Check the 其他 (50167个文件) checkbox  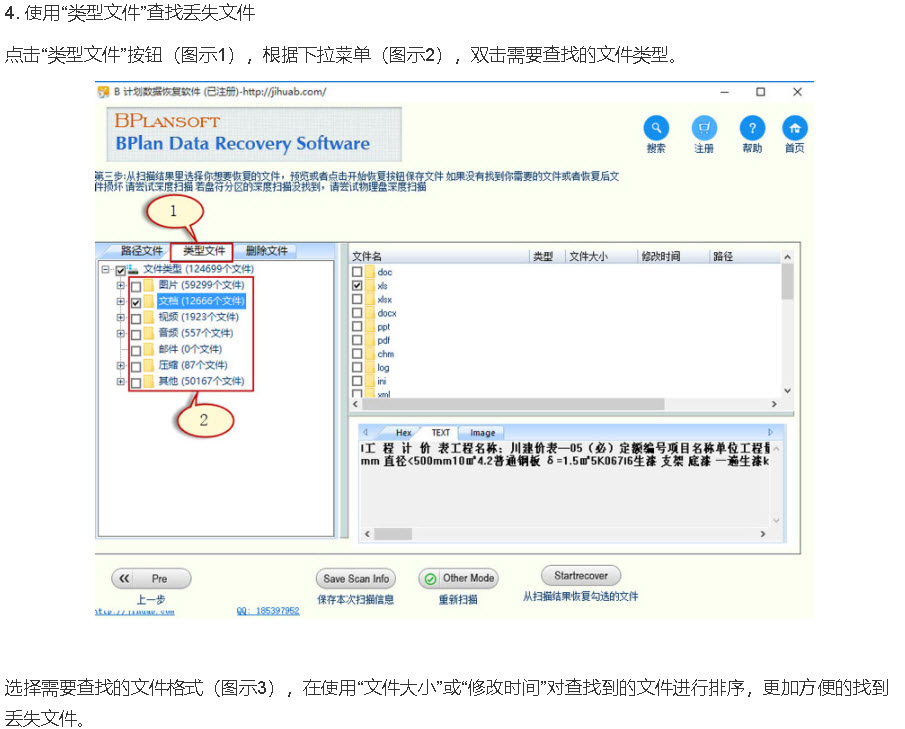pos(136,383)
